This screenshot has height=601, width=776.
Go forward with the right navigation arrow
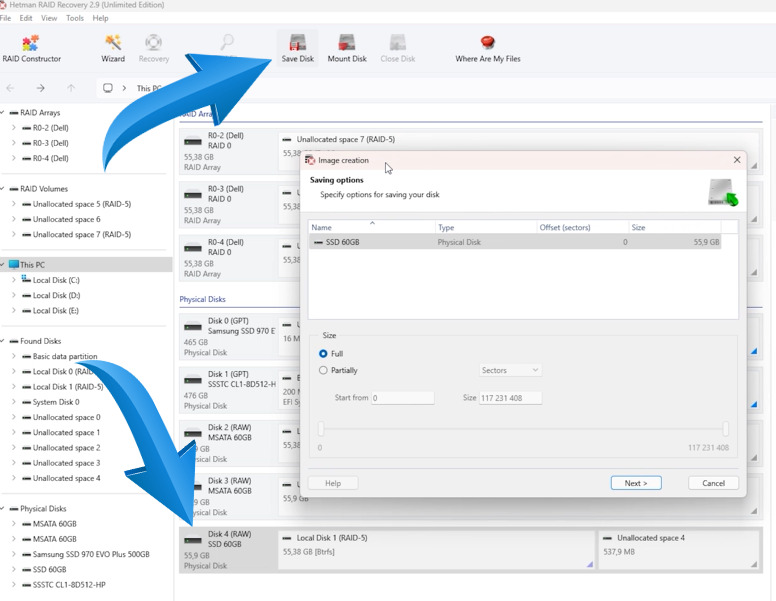41,88
